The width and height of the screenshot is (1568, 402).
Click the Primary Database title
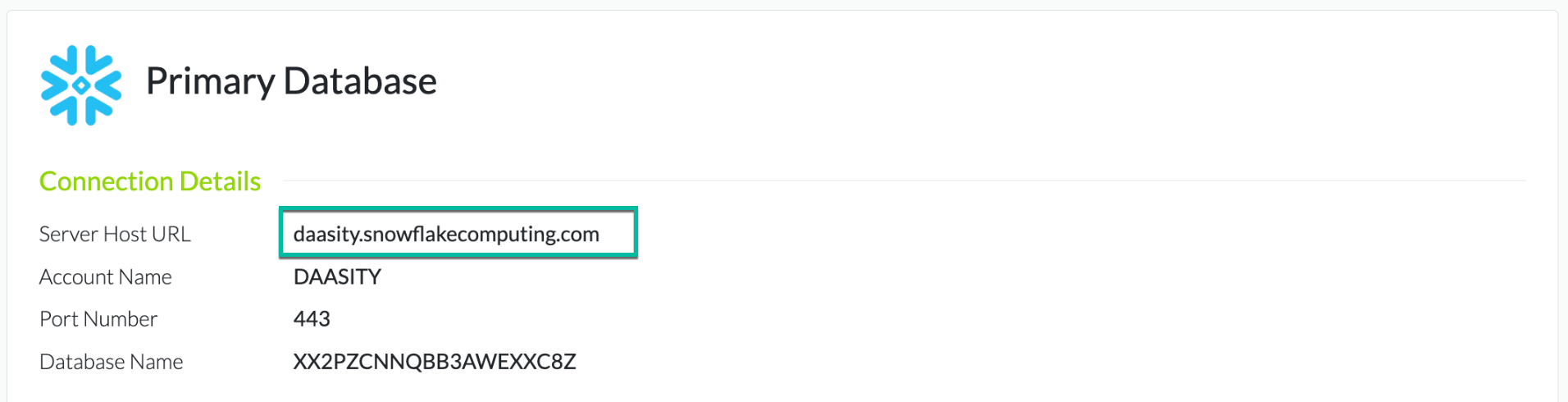tap(291, 81)
